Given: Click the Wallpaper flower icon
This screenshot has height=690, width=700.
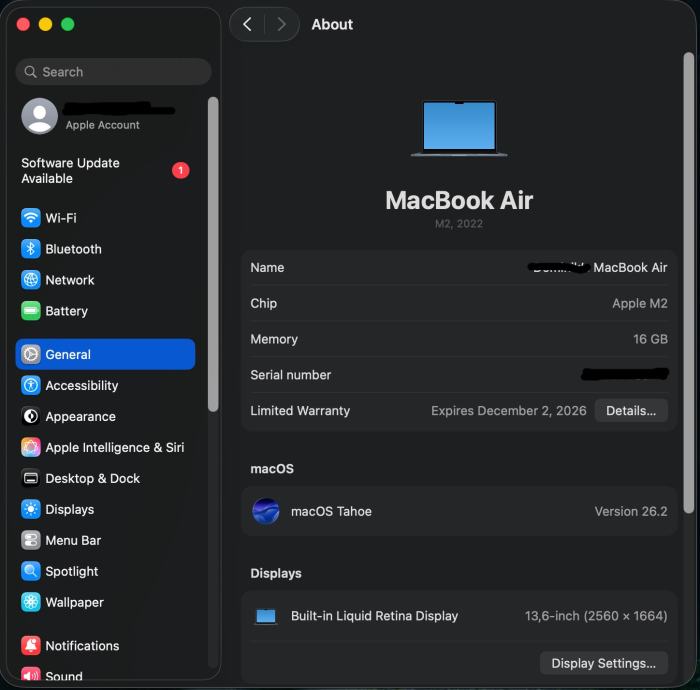Looking at the screenshot, I should click(31, 603).
